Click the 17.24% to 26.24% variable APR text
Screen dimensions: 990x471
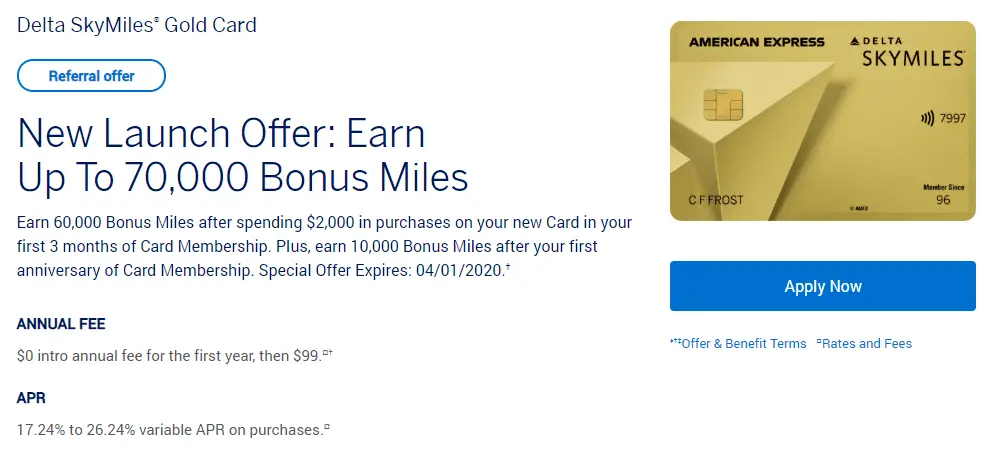(170, 429)
